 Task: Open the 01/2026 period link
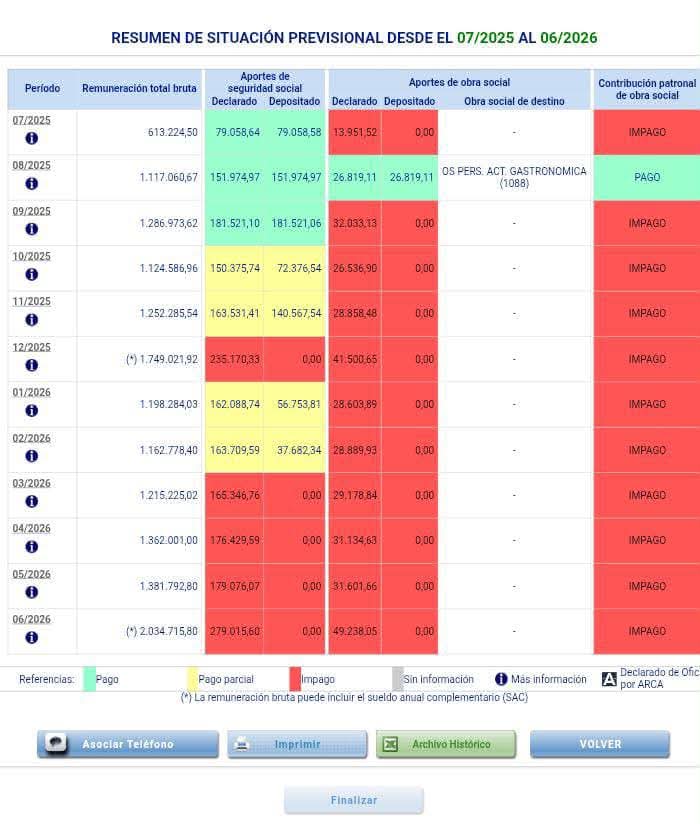(x=32, y=393)
